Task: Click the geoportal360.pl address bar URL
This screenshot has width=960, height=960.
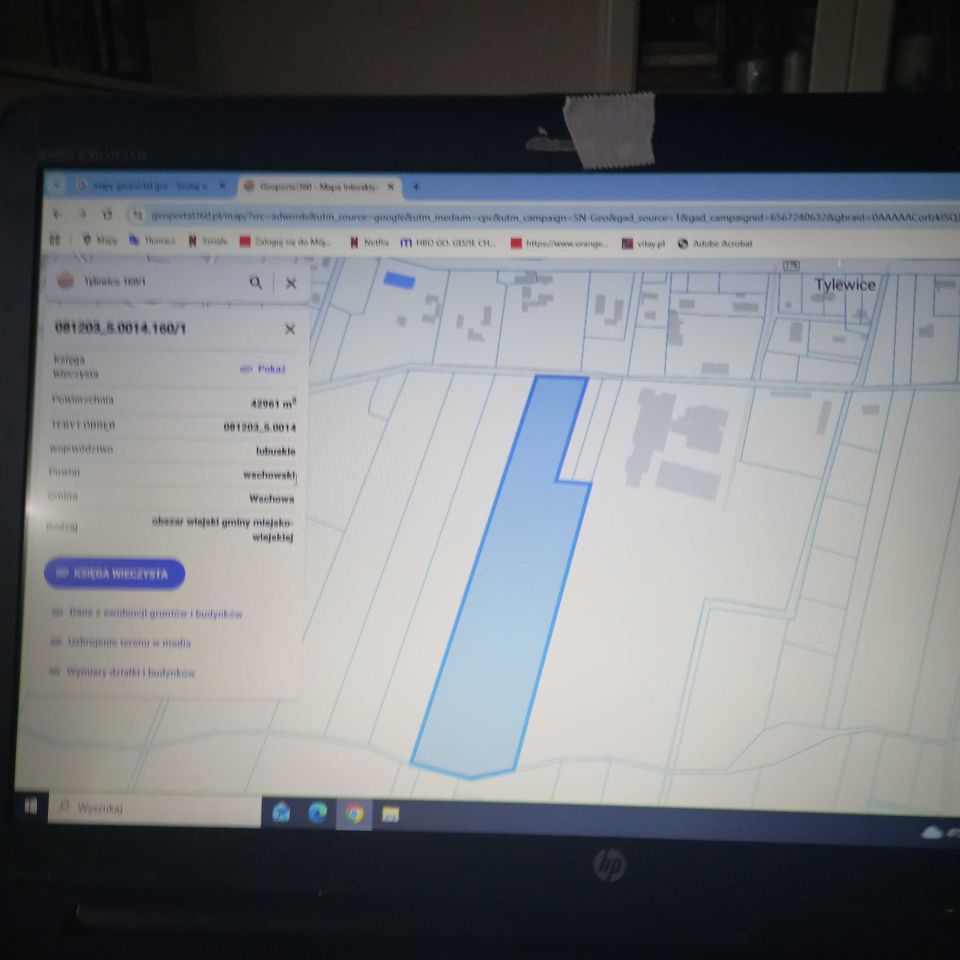Action: click(x=551, y=217)
